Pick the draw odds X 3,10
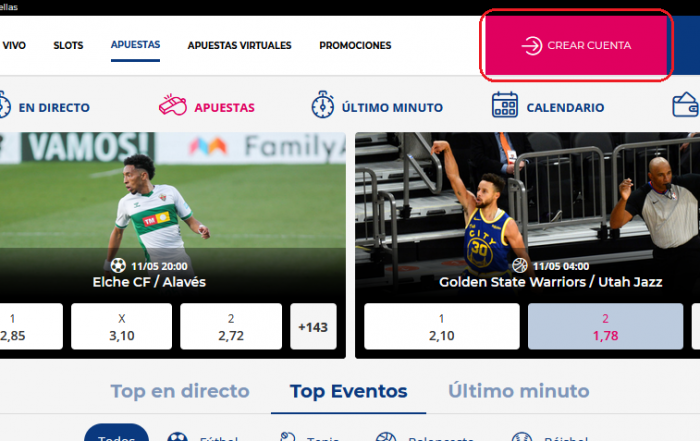700x441 pixels. point(121,326)
